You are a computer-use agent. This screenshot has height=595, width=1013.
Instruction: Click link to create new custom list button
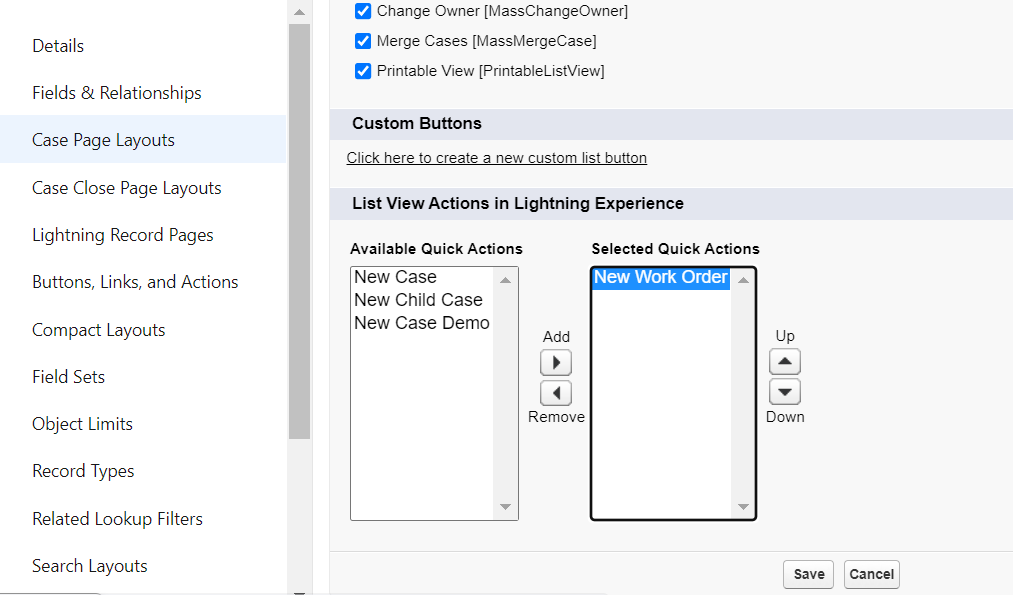point(496,158)
